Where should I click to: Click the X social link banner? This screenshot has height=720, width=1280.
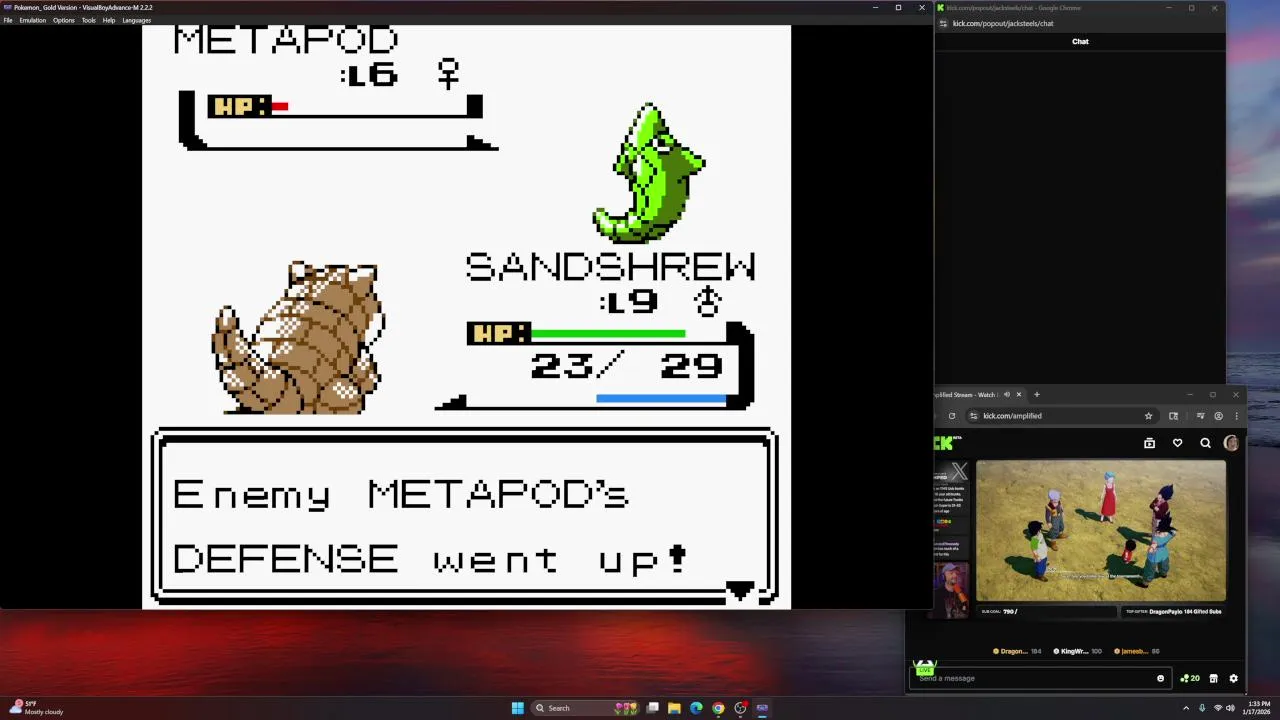point(952,472)
